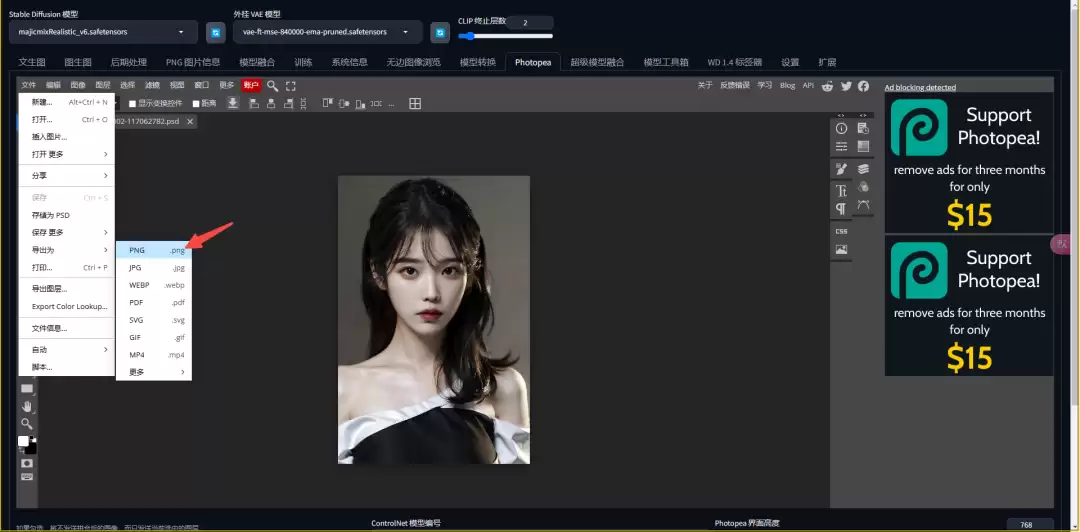Open the Paths panel icon
Image resolution: width=1080 pixels, height=532 pixels.
[x=863, y=205]
